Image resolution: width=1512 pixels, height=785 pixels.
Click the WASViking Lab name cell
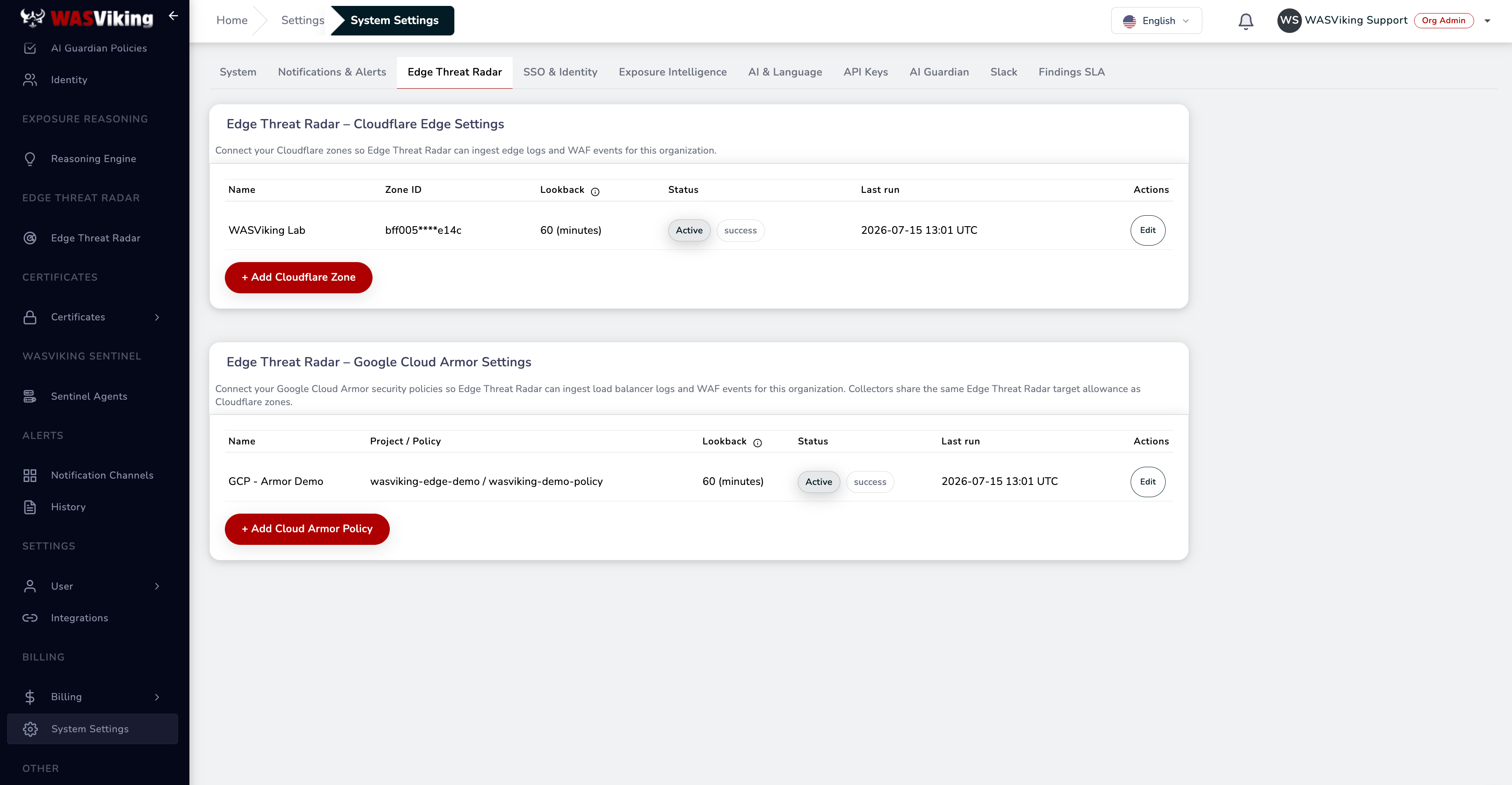tap(267, 230)
